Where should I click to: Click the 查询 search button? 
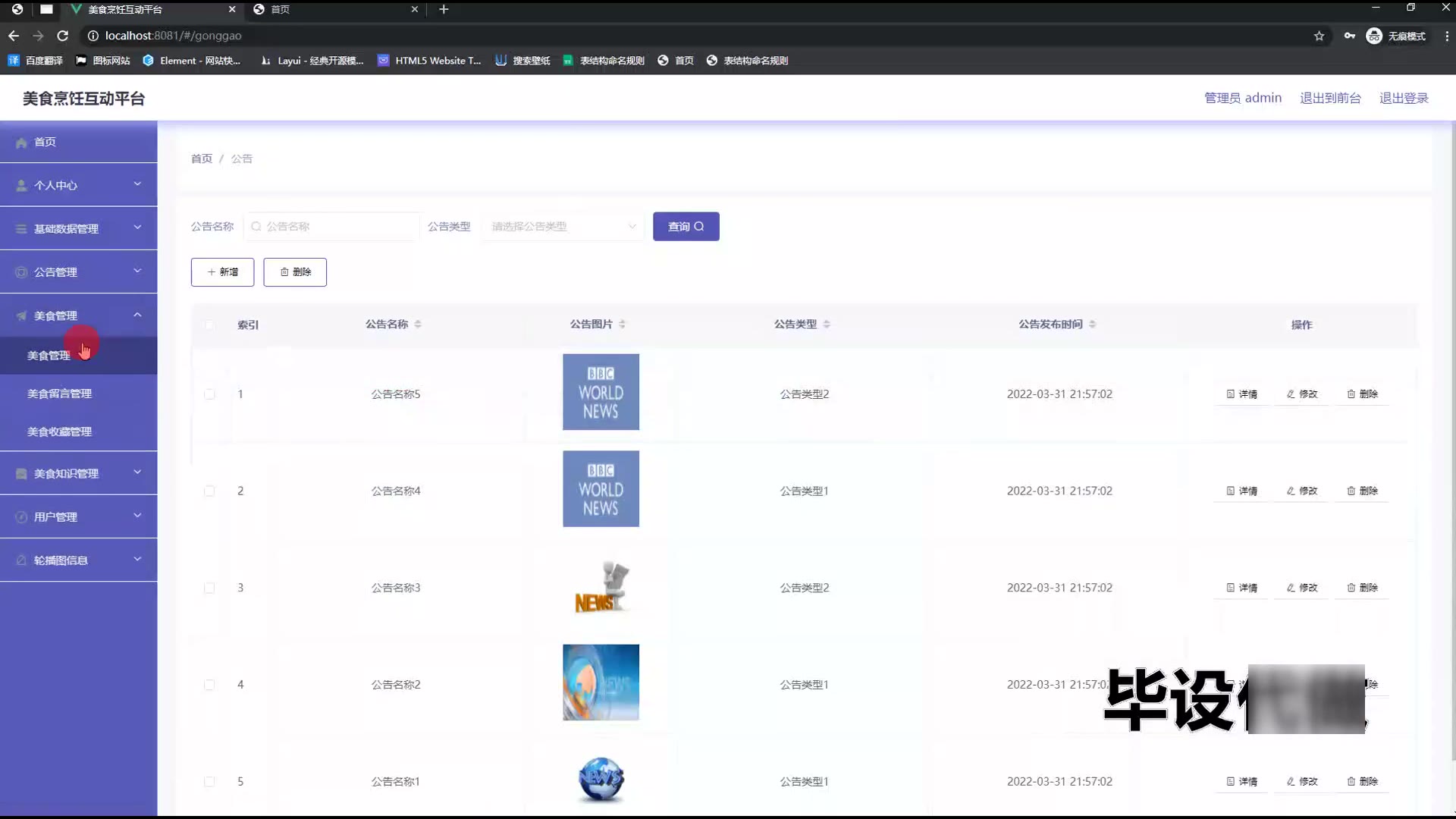[x=686, y=227]
